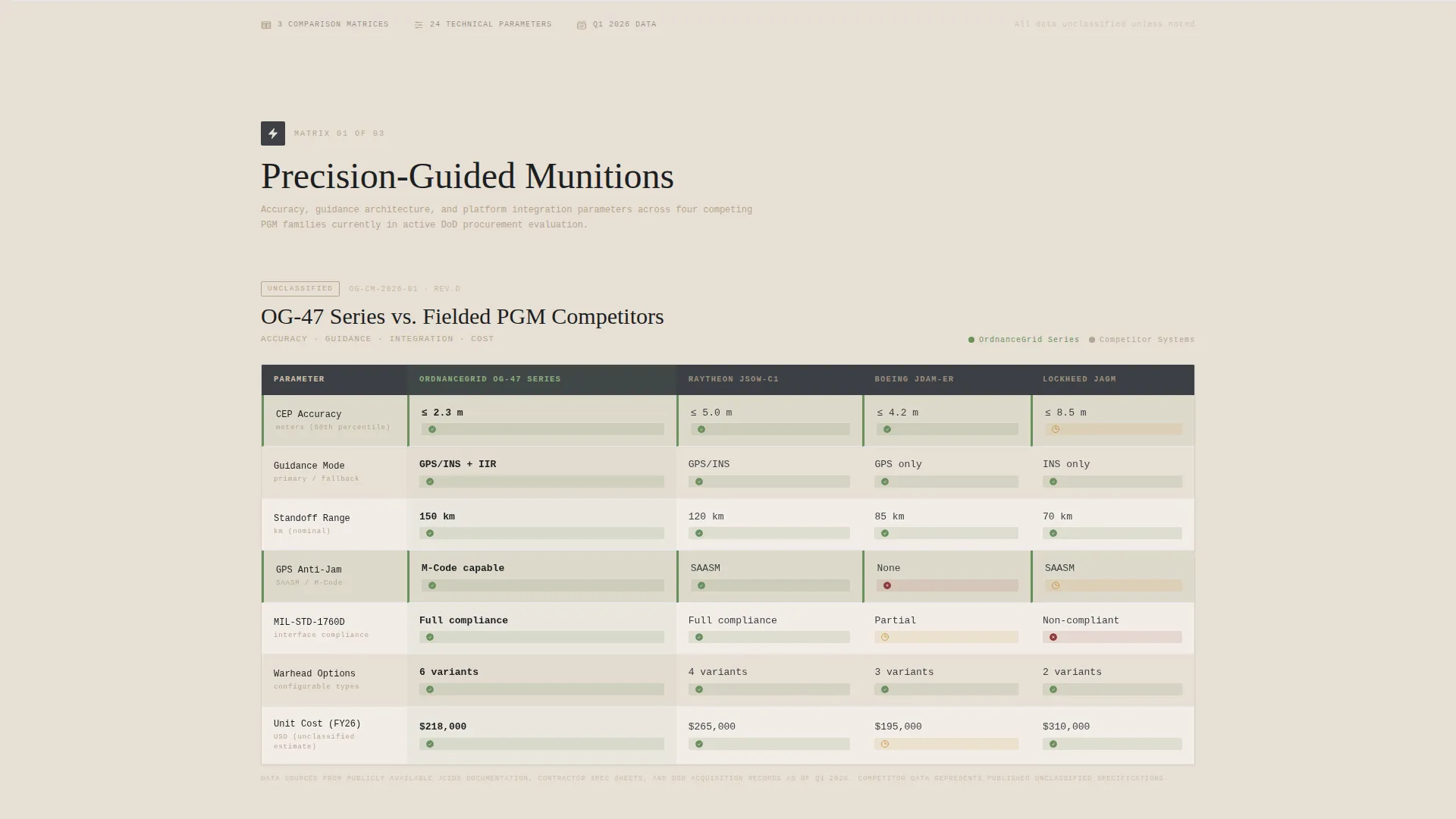
Task: Click the Guidance Mode row label
Action: (309, 466)
